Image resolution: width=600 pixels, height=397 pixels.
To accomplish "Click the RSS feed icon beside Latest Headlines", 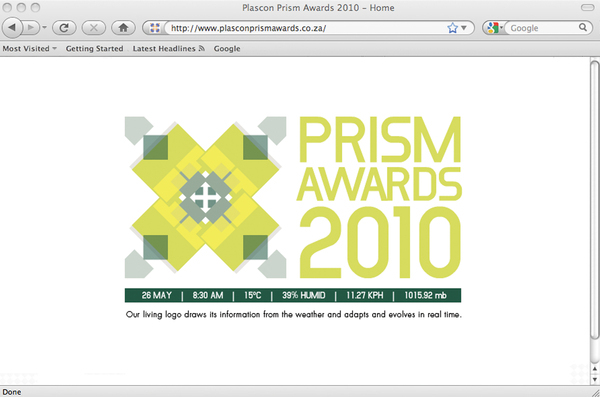I will coord(202,48).
